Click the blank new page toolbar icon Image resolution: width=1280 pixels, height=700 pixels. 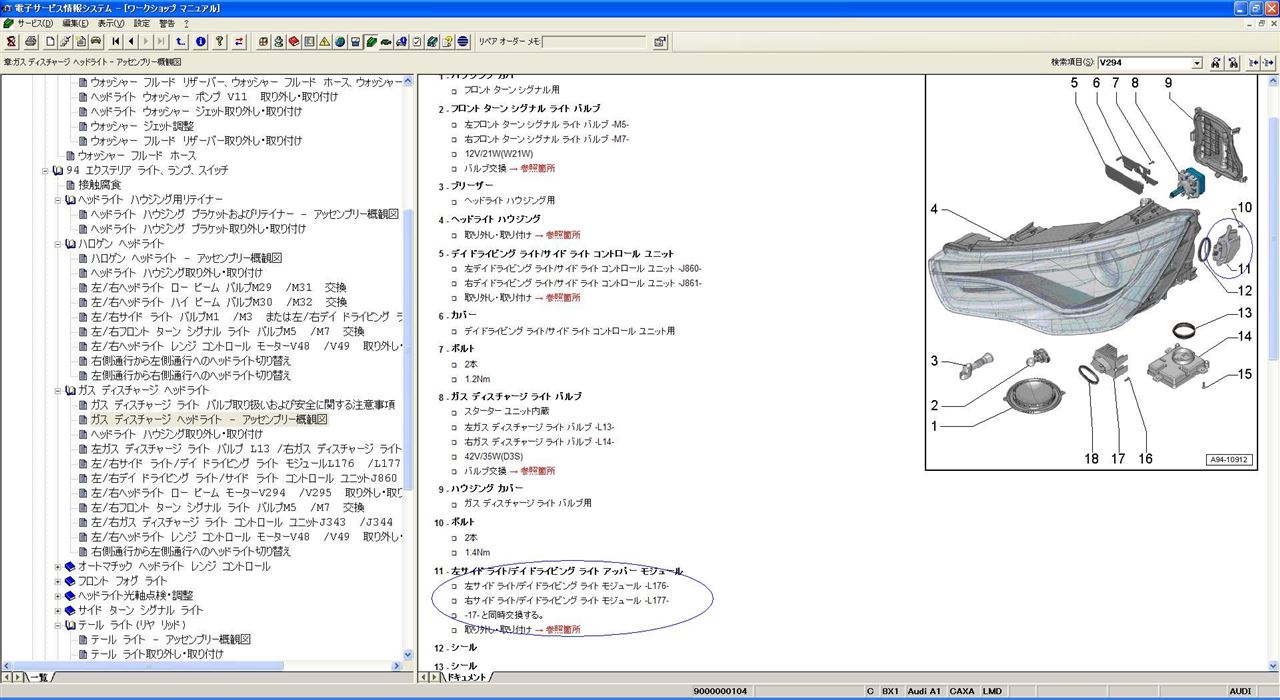pos(50,42)
